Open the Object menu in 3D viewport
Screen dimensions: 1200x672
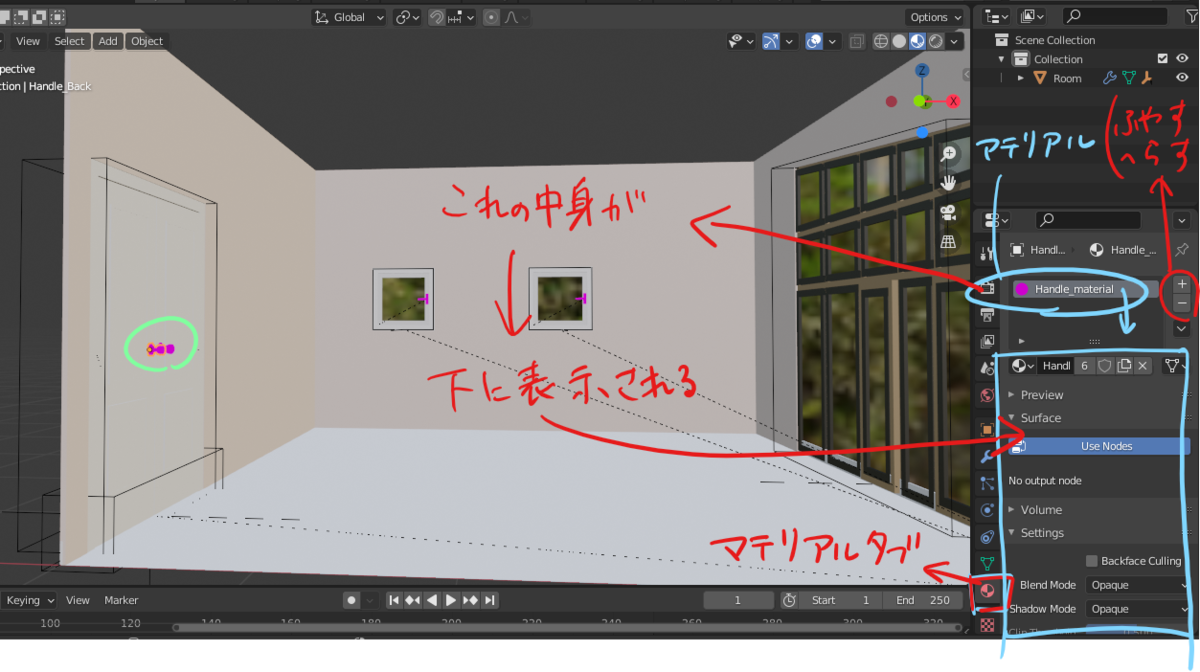(x=147, y=41)
